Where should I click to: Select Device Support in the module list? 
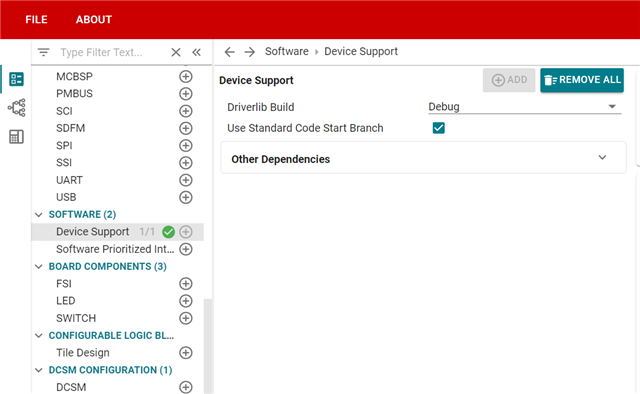click(93, 232)
